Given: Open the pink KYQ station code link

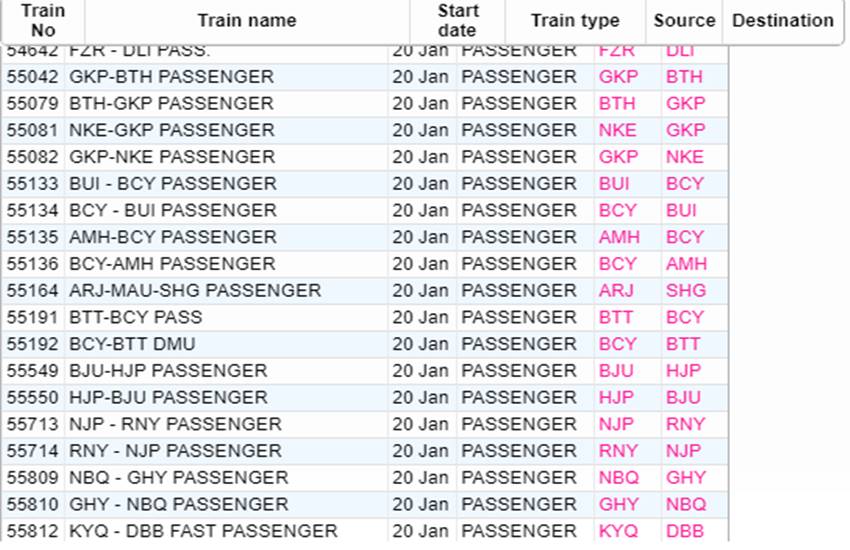Looking at the screenshot, I should point(618,531).
